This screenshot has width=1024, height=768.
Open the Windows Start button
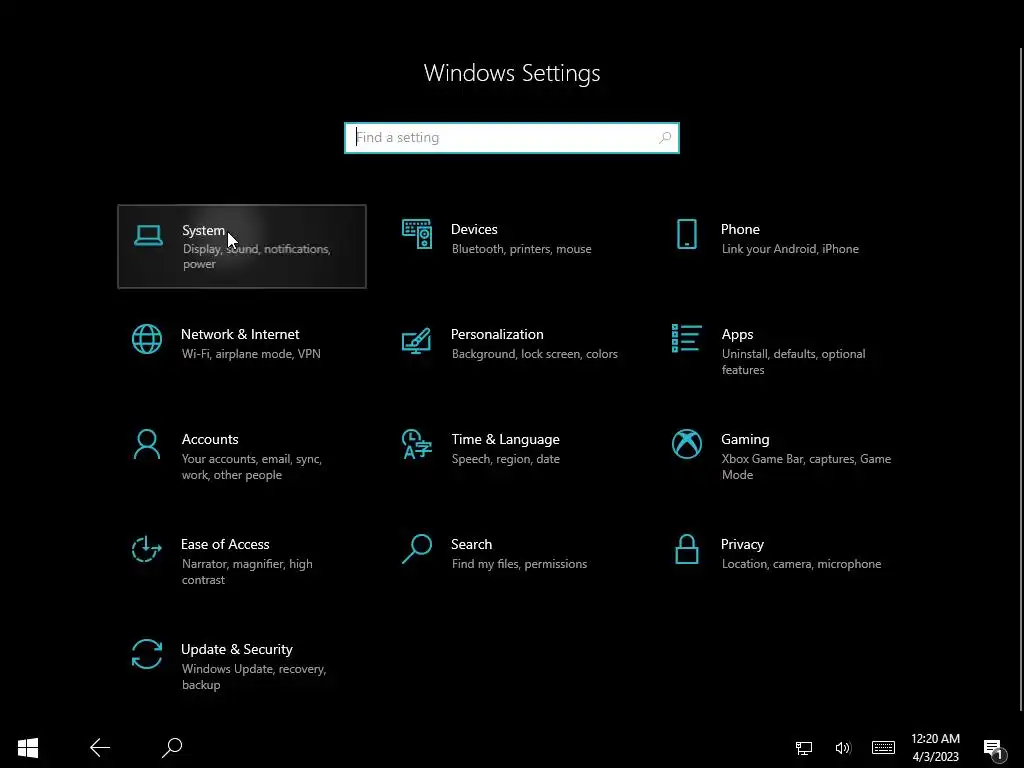click(x=28, y=748)
